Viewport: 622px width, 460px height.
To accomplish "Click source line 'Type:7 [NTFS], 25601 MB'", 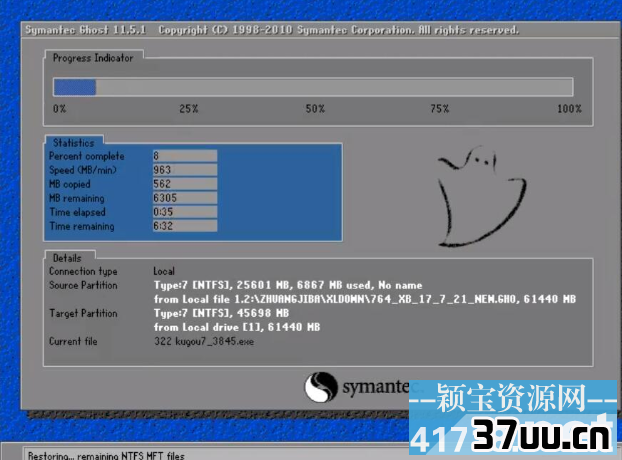I will [x=288, y=286].
